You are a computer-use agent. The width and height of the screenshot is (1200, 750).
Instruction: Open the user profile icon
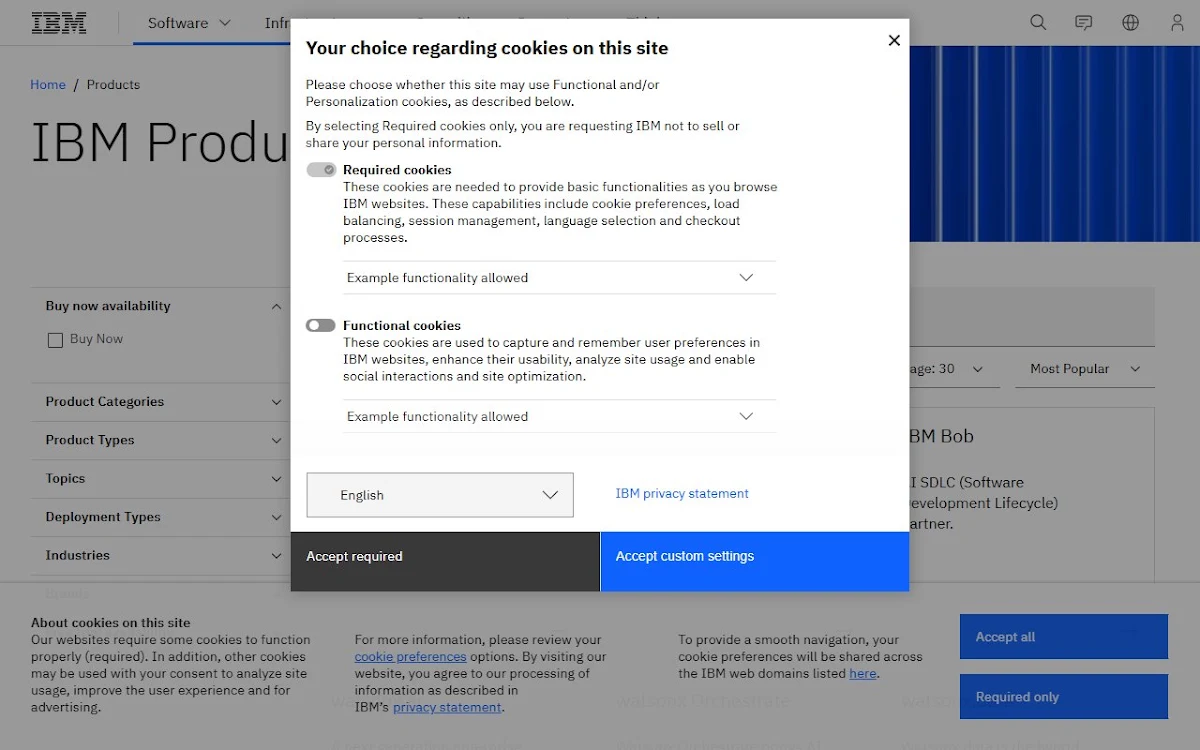click(1177, 22)
